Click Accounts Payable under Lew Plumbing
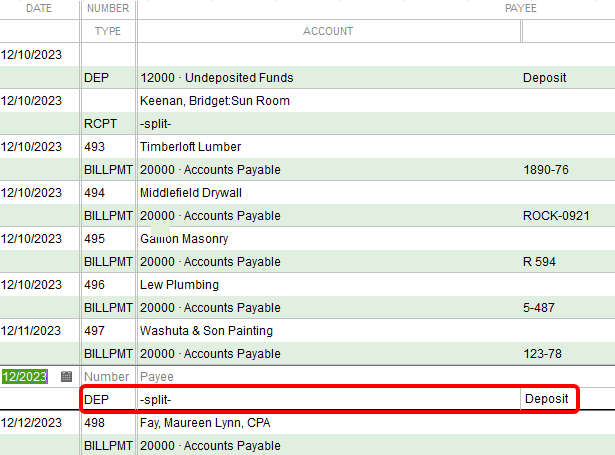Screen dimensions: 615x455 (211, 308)
